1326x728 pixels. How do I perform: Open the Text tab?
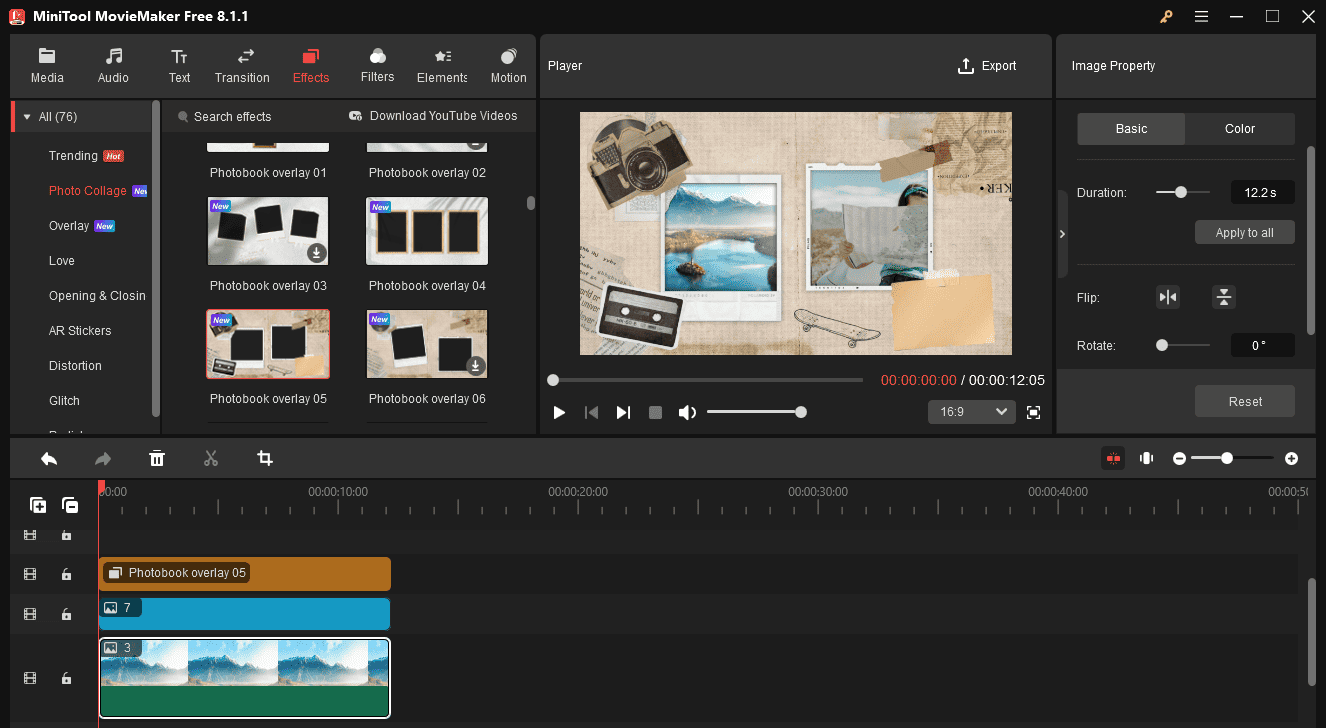coord(179,66)
